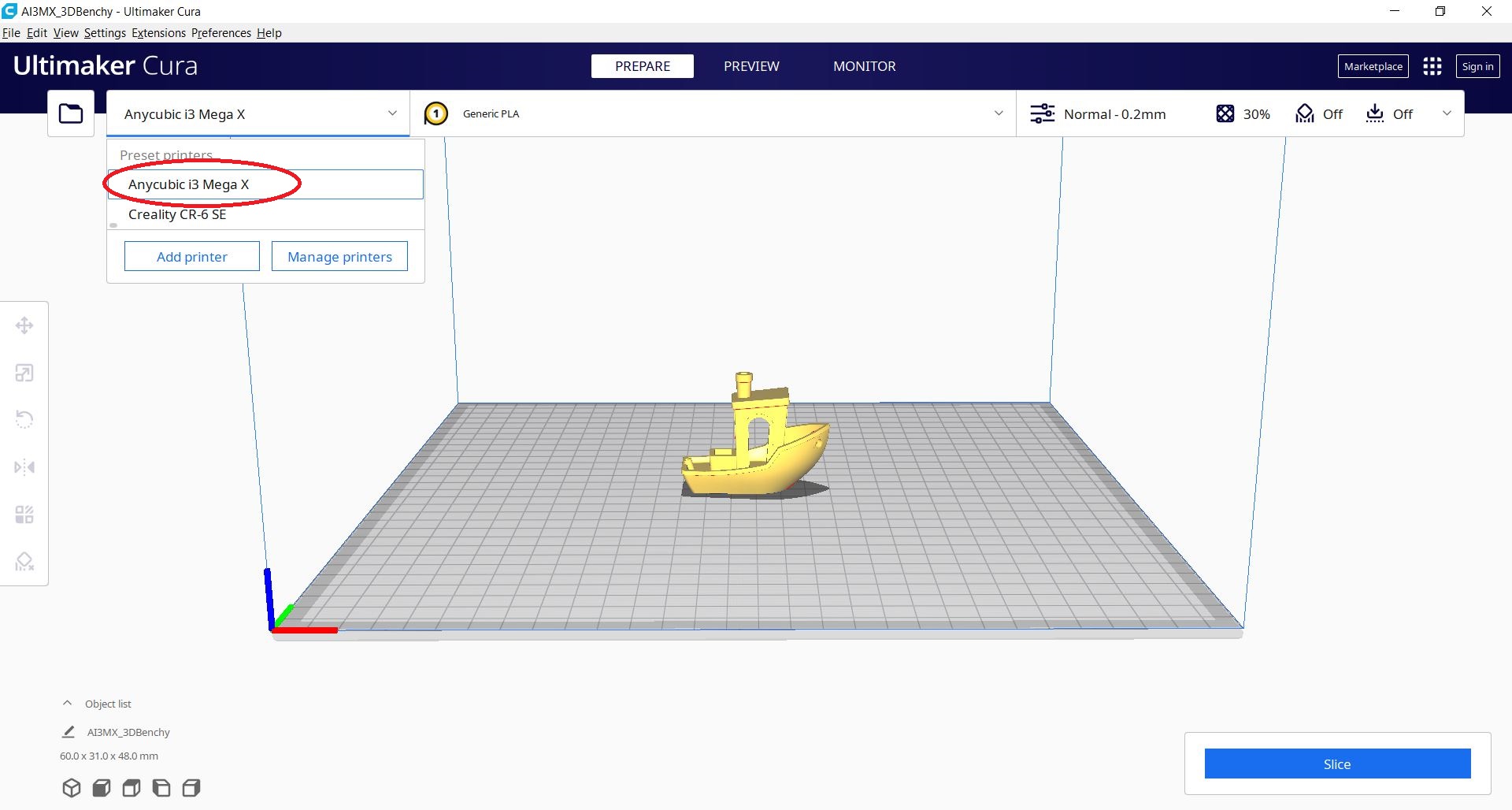This screenshot has width=1512, height=810.
Task: Choose Creality CR-6 SE printer
Action: [177, 214]
